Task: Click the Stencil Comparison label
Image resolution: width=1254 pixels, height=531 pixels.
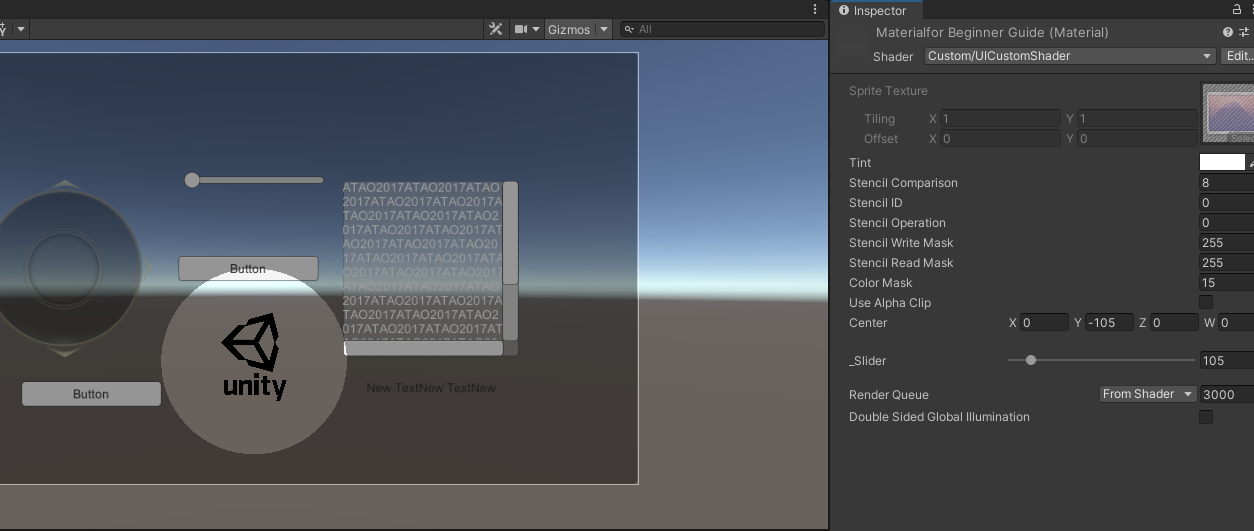Action: click(903, 183)
